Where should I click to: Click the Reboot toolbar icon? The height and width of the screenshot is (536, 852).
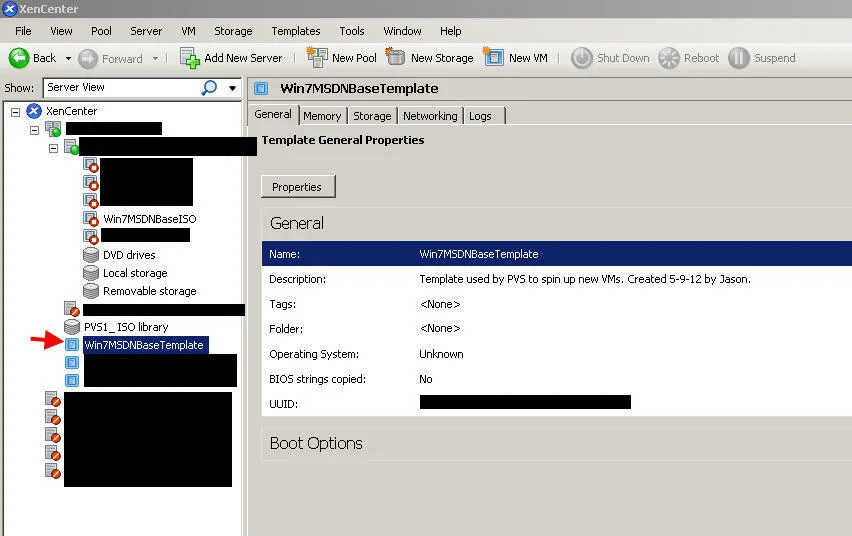tap(669, 58)
